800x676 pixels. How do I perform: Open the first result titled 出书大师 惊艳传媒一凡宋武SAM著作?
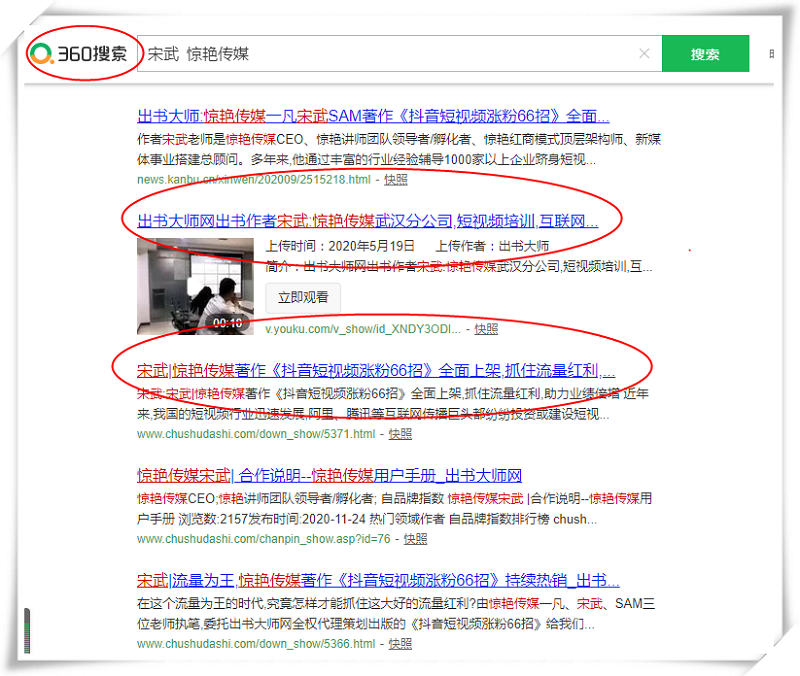[x=373, y=115]
